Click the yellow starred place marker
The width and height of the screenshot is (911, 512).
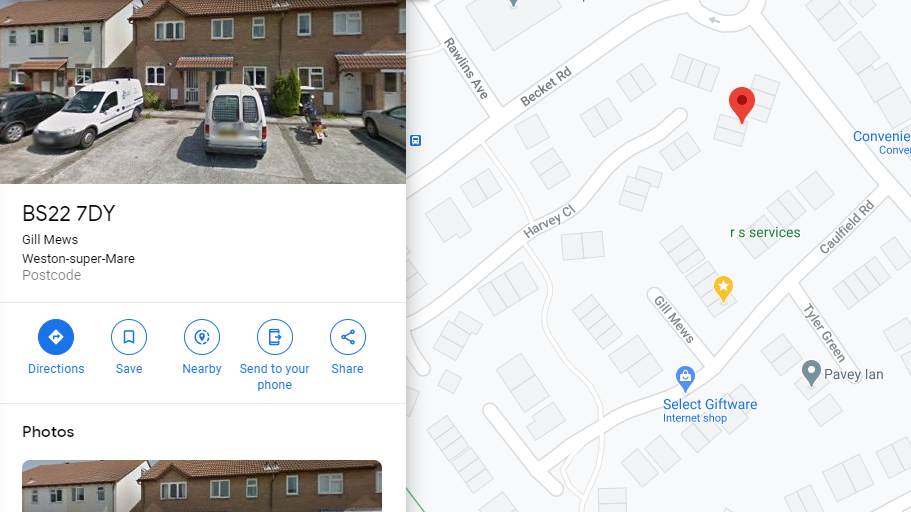click(x=723, y=289)
